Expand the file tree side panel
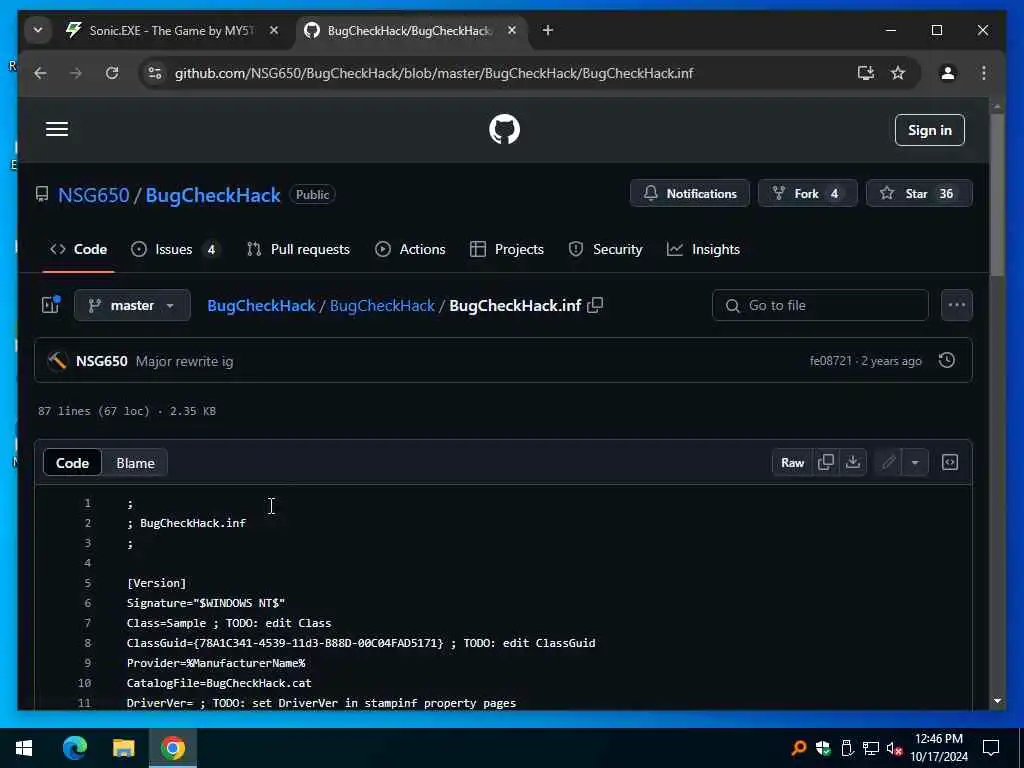Screen dimensions: 1024x768 point(51,305)
